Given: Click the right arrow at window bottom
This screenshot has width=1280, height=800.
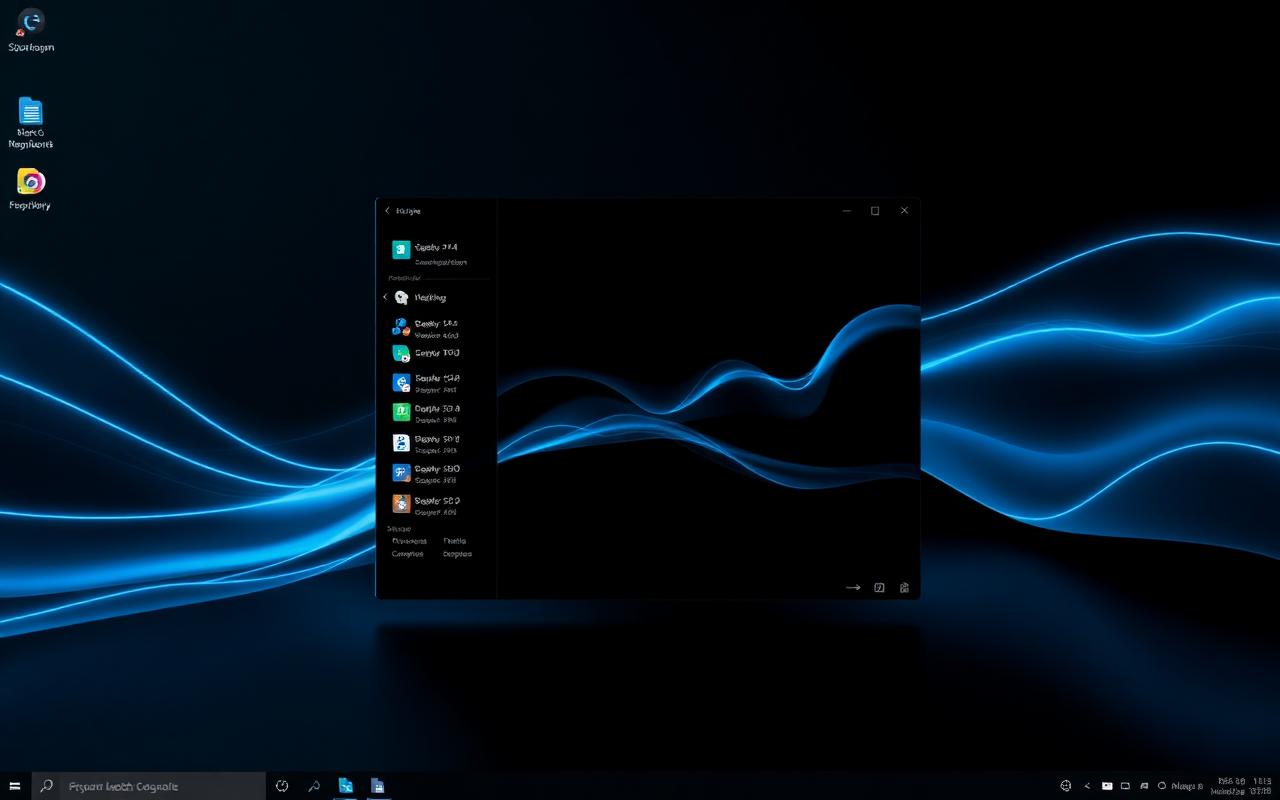Looking at the screenshot, I should click(x=853, y=588).
